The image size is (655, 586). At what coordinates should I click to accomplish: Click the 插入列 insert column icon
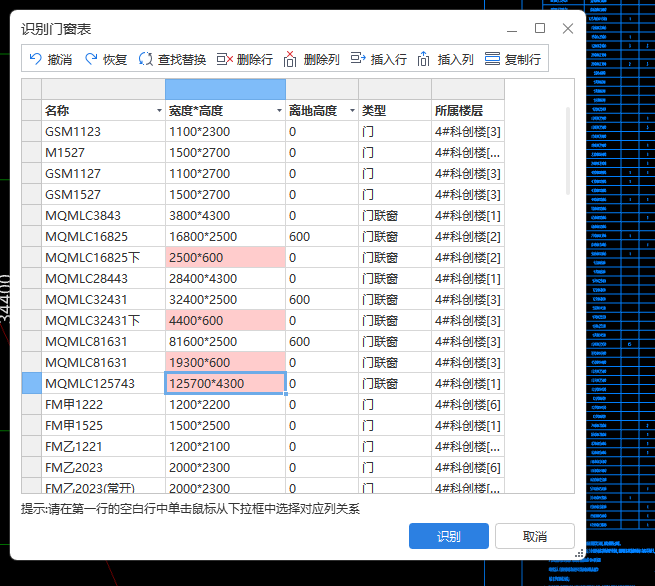pyautogui.click(x=424, y=59)
